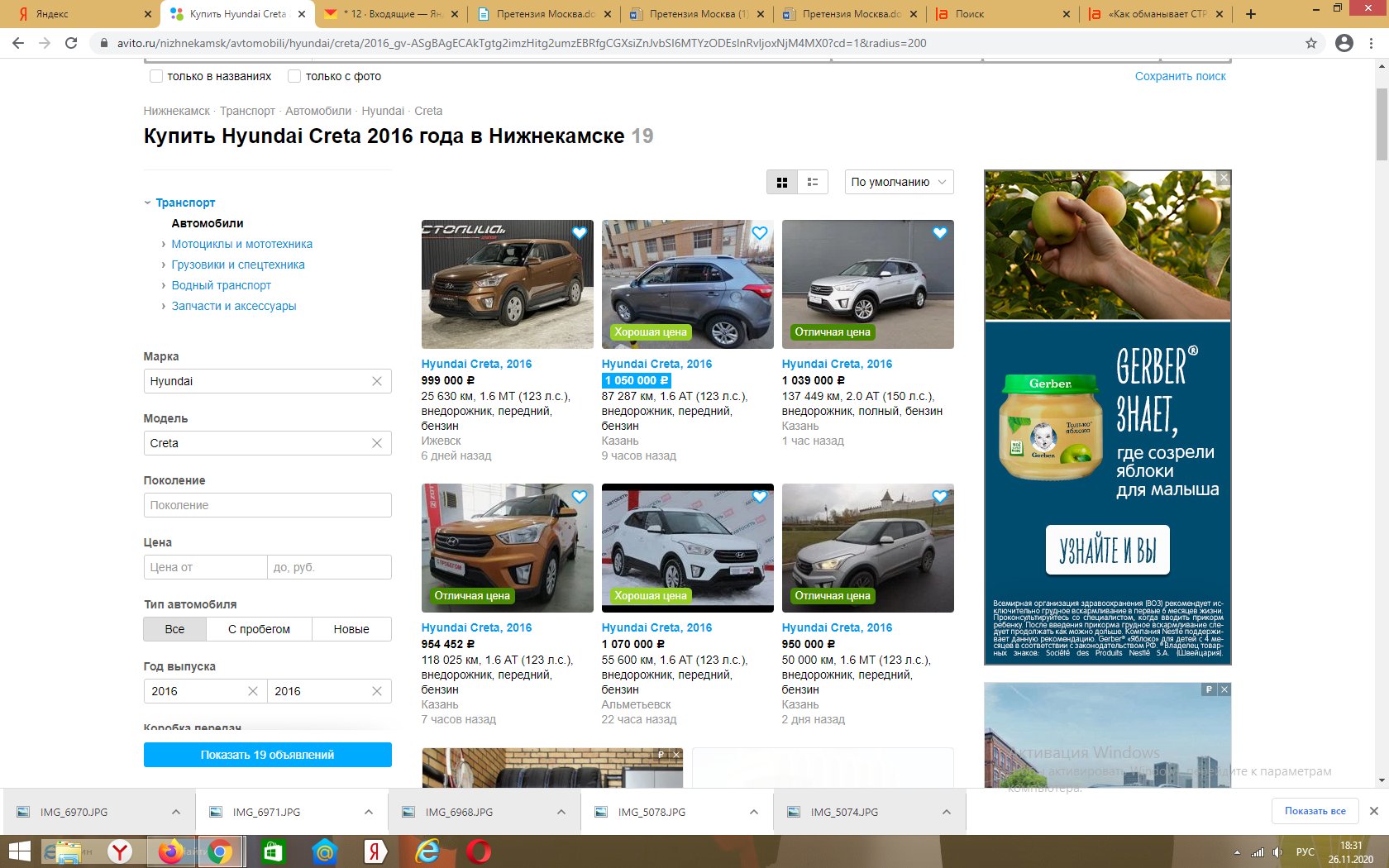Switch to the Поиск browser tab

coord(1000,14)
